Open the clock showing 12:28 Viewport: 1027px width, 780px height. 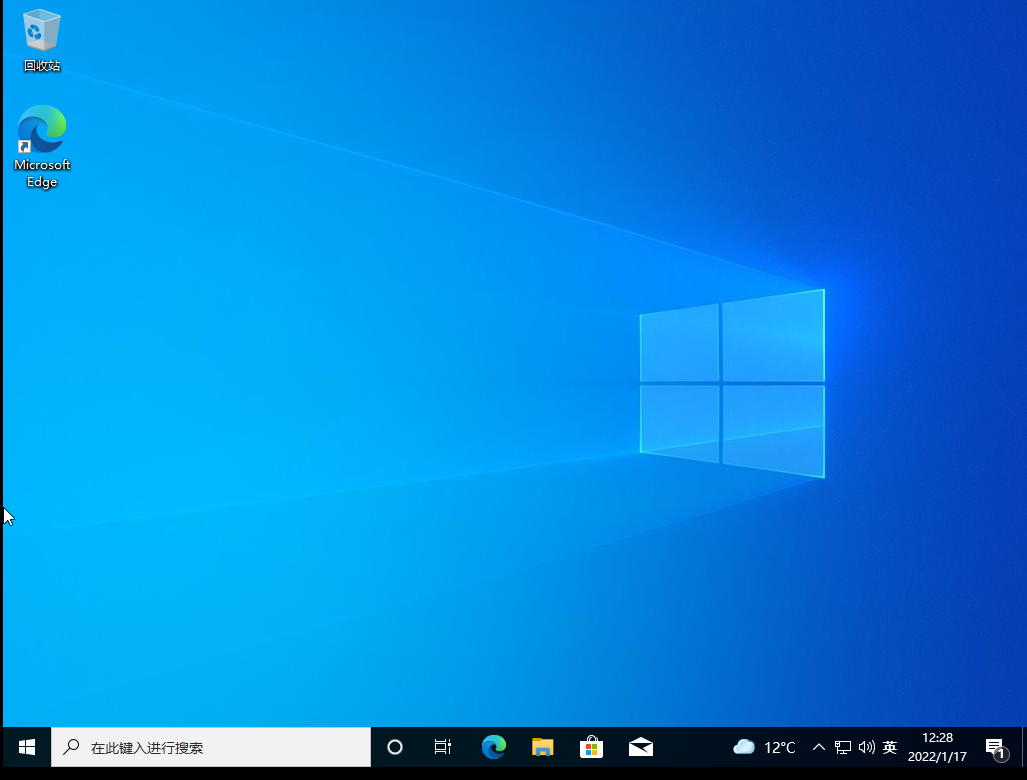pos(937,747)
